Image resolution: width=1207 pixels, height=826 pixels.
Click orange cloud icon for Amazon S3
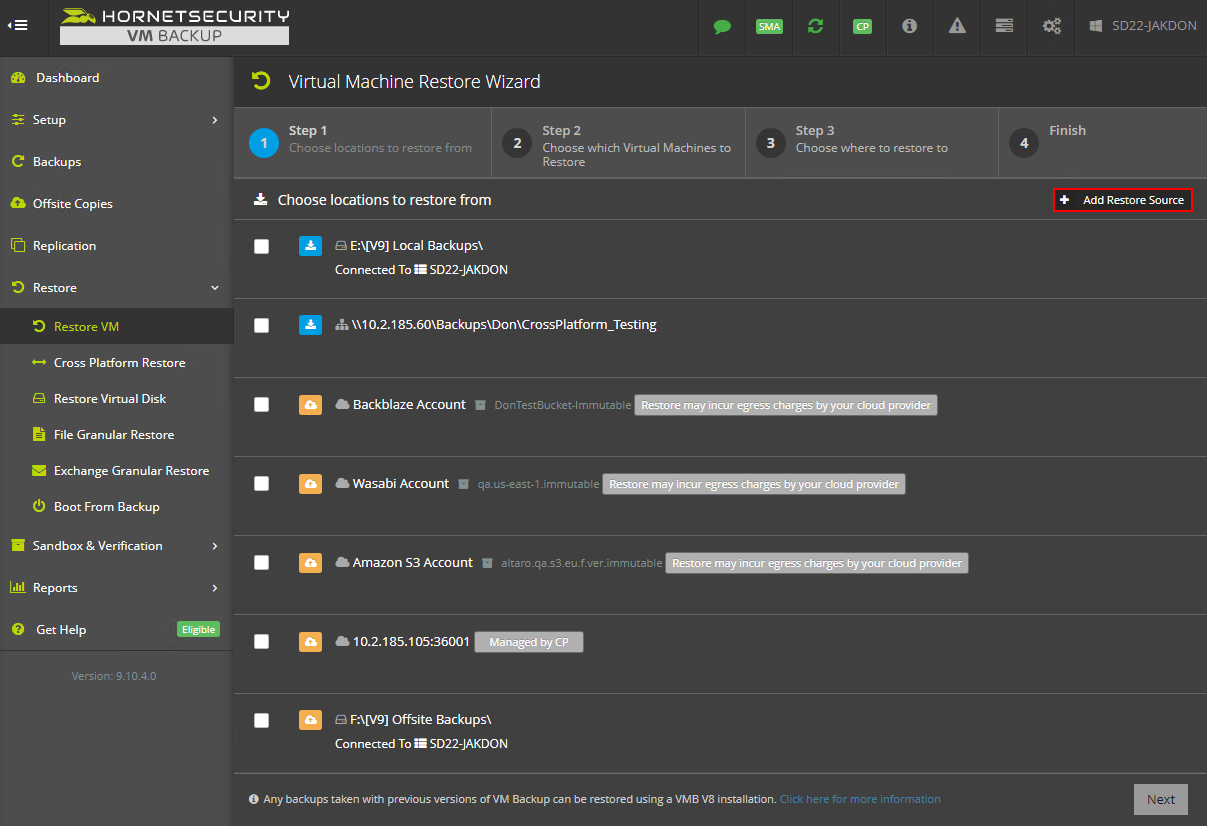[x=310, y=563]
